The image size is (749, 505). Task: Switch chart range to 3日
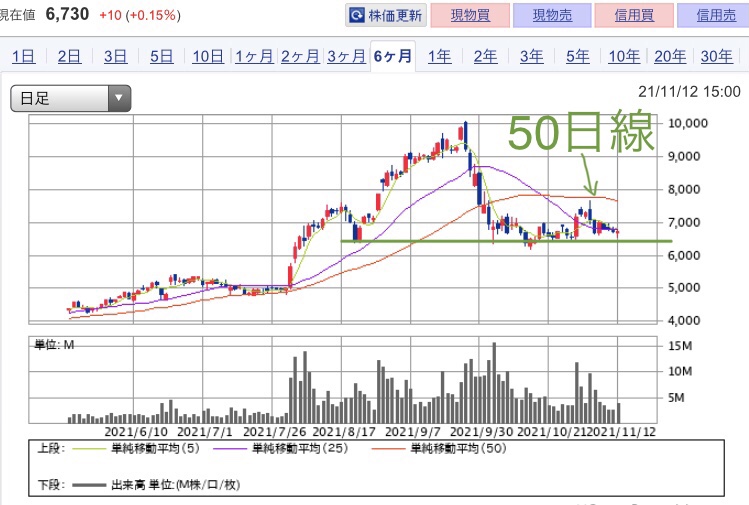(116, 56)
